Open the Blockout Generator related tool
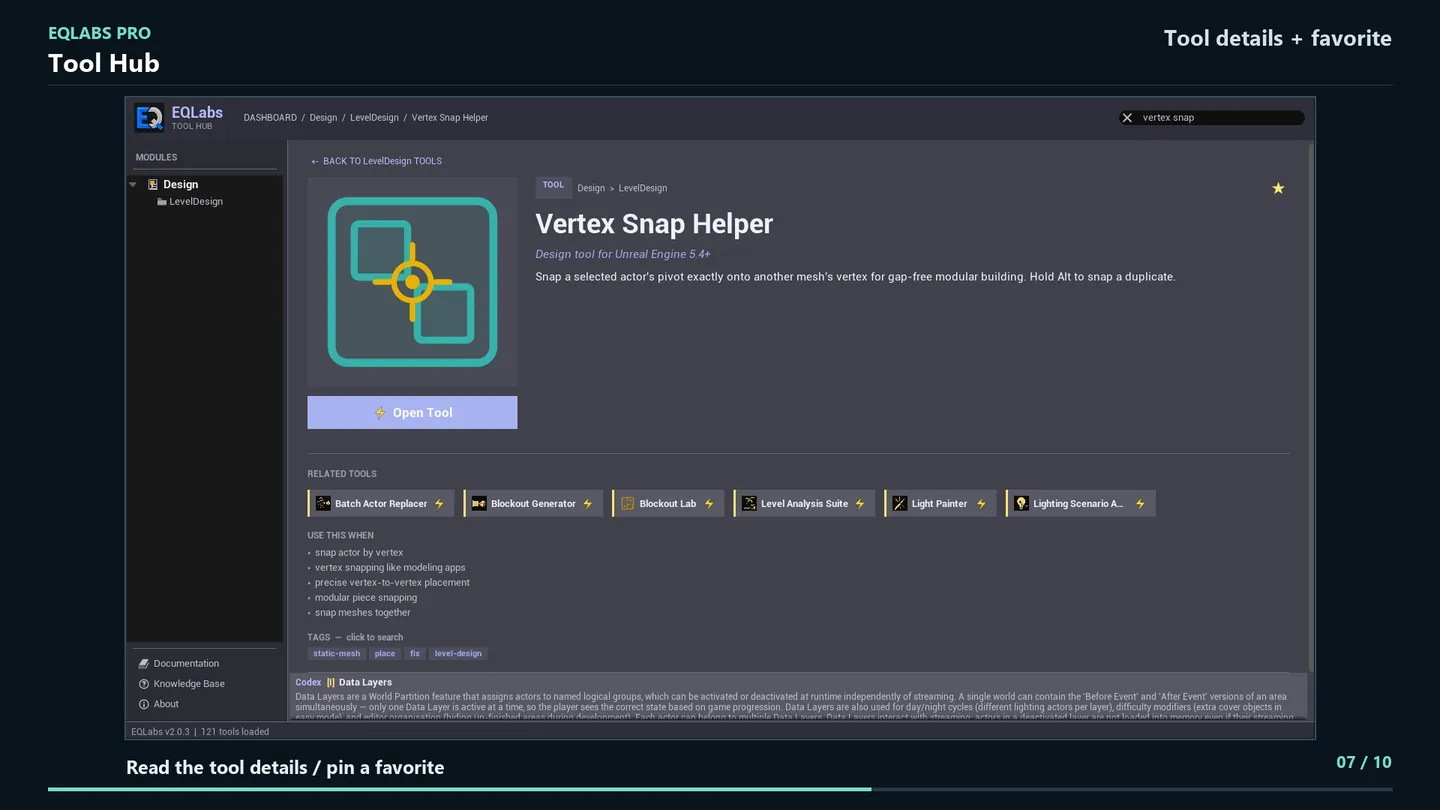 tap(533, 504)
